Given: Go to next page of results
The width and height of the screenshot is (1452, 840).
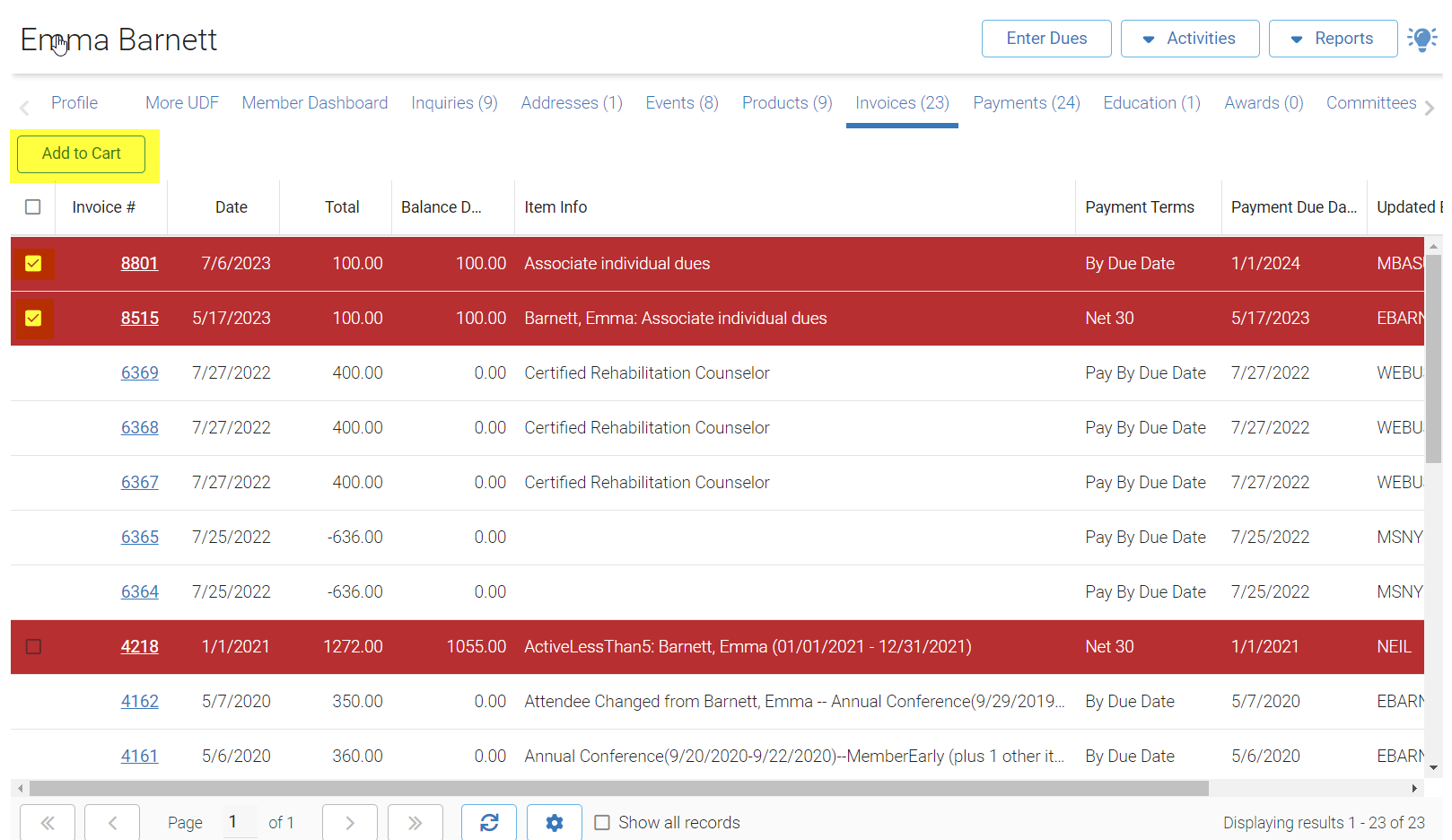Looking at the screenshot, I should click(350, 822).
